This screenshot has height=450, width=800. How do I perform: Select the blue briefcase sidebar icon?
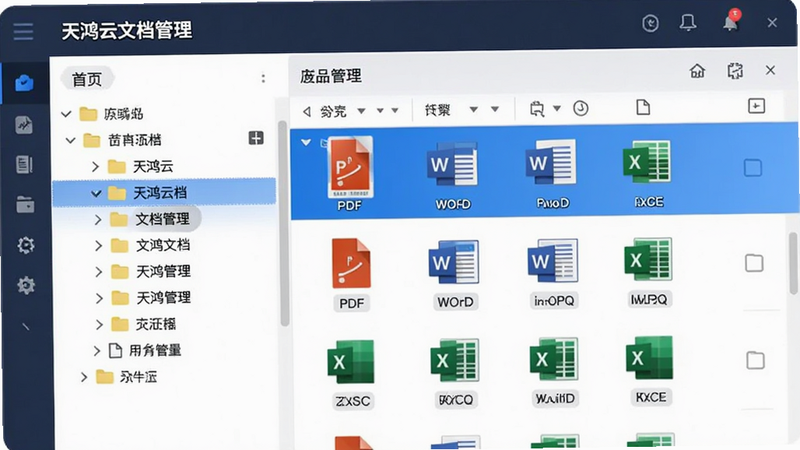[24, 83]
